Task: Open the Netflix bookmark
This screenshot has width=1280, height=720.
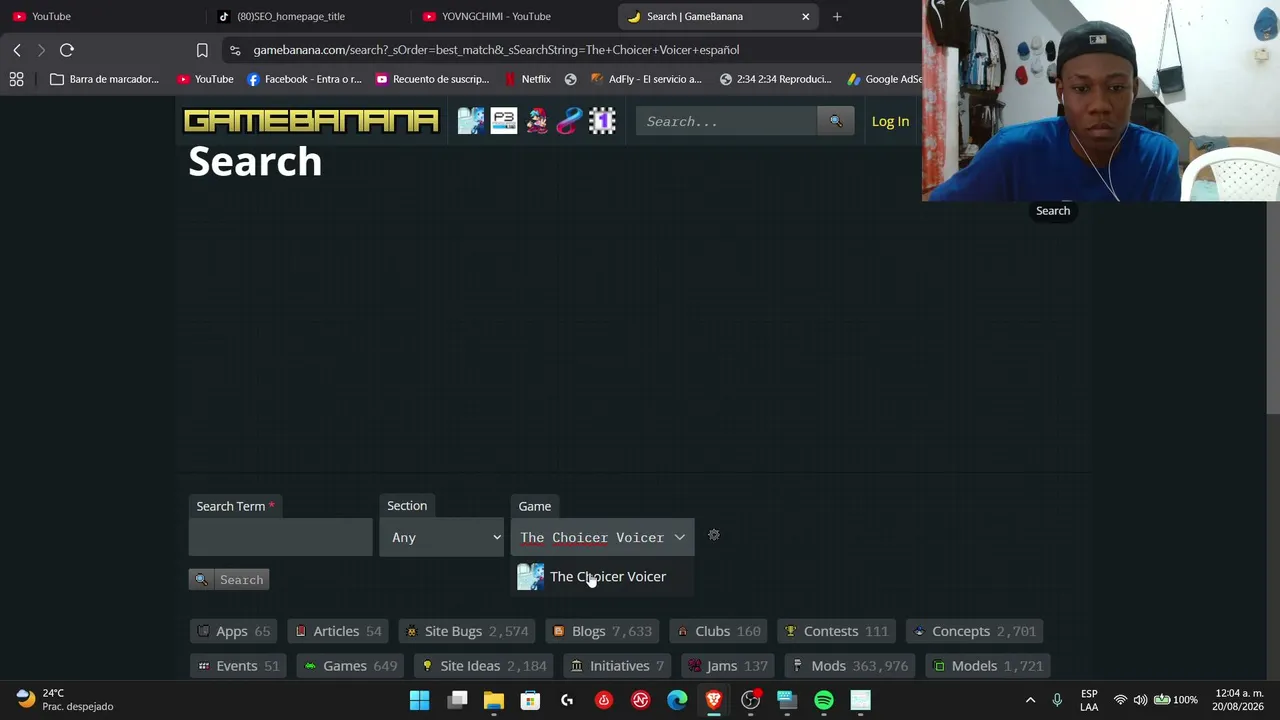Action: [528, 79]
